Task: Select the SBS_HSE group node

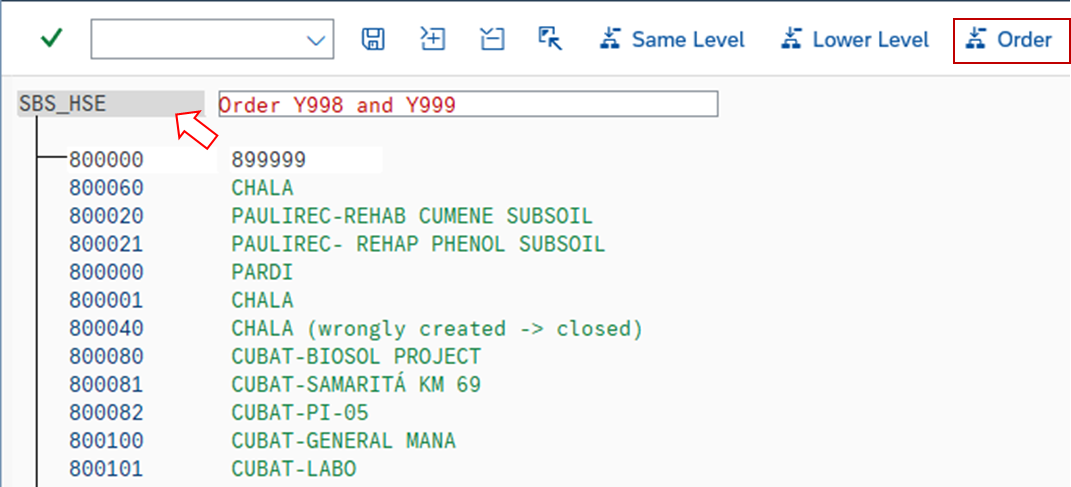Action: pyautogui.click(x=62, y=104)
